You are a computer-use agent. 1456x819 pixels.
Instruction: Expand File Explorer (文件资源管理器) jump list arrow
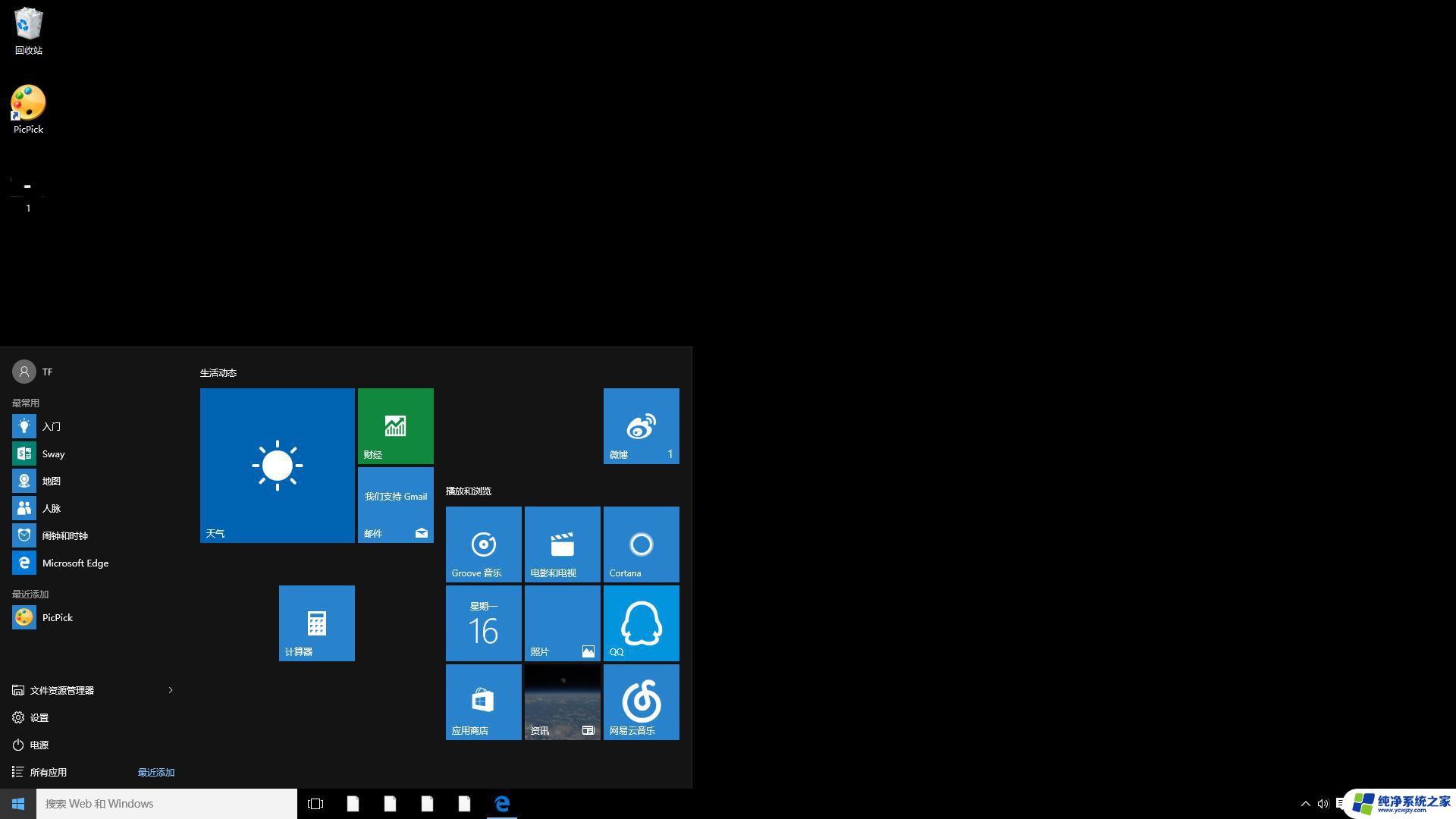coord(171,690)
